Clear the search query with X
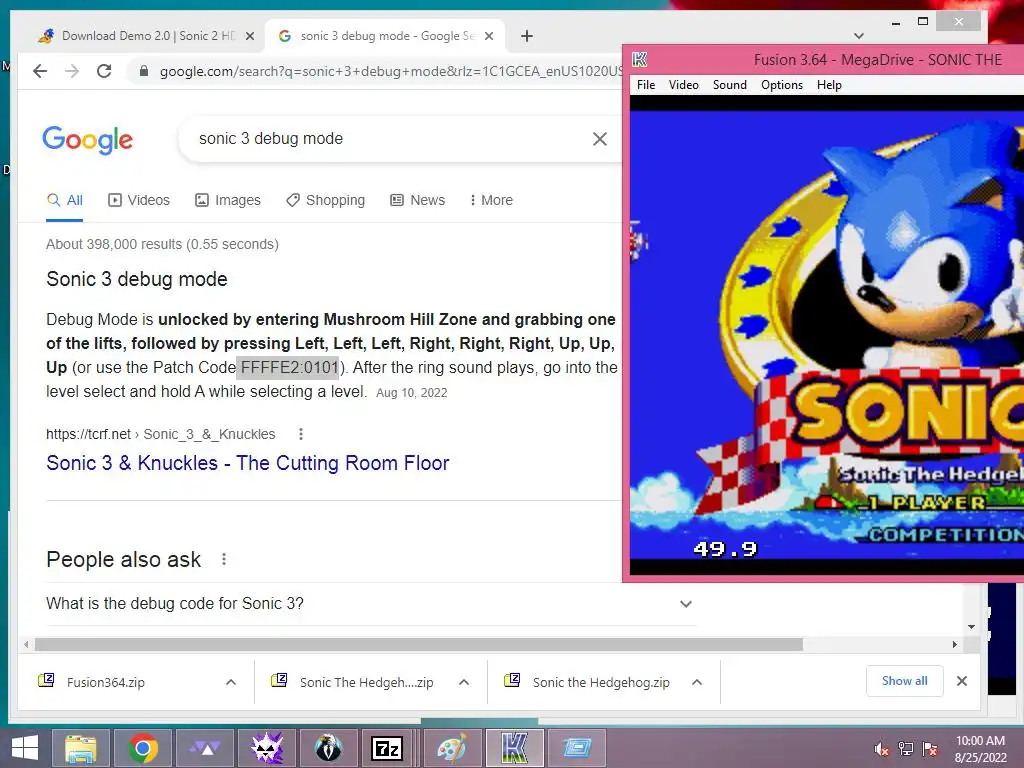Image resolution: width=1024 pixels, height=768 pixels. coord(600,138)
